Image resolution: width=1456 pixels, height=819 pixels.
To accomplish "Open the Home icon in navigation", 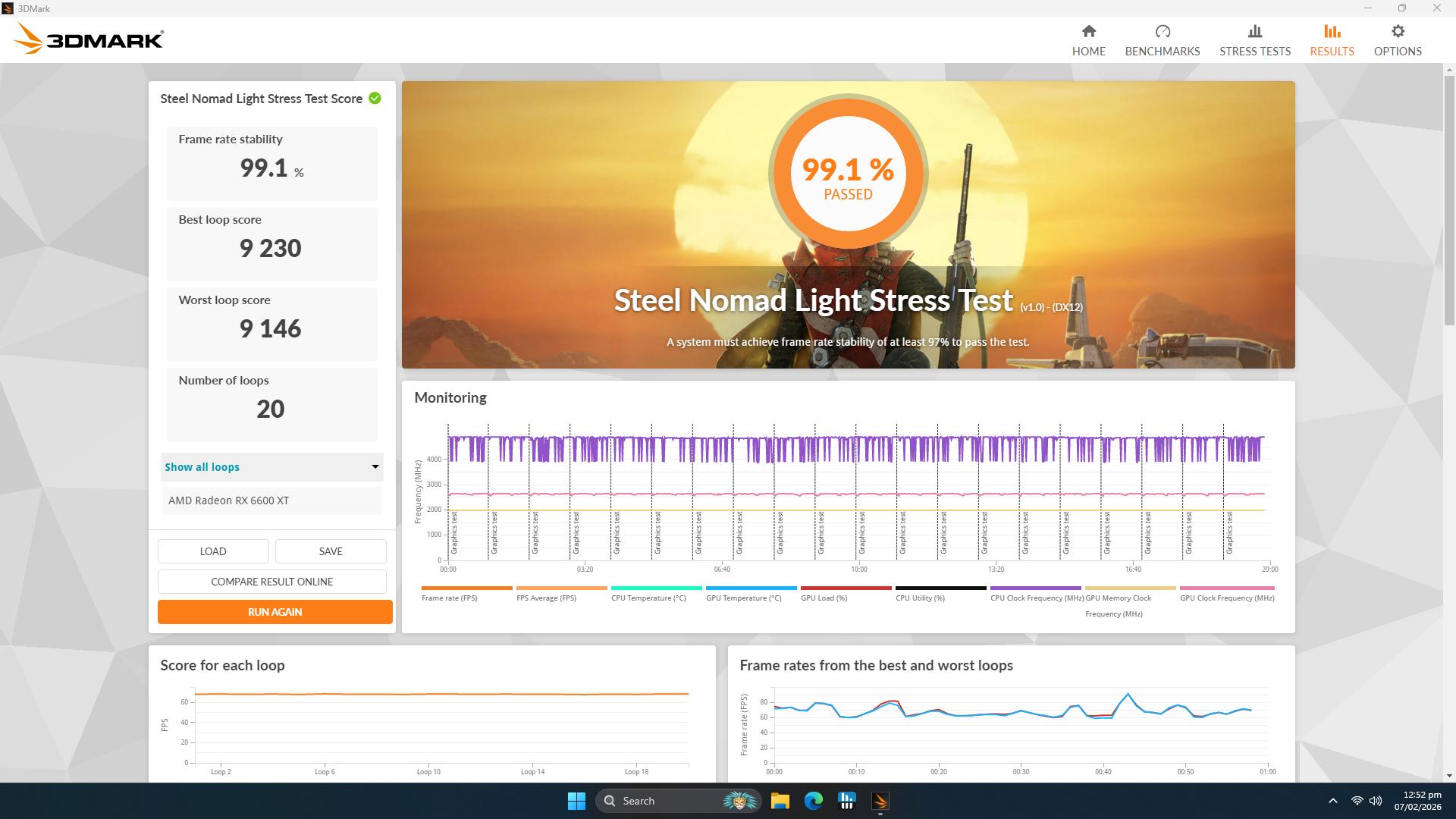I will click(x=1088, y=31).
